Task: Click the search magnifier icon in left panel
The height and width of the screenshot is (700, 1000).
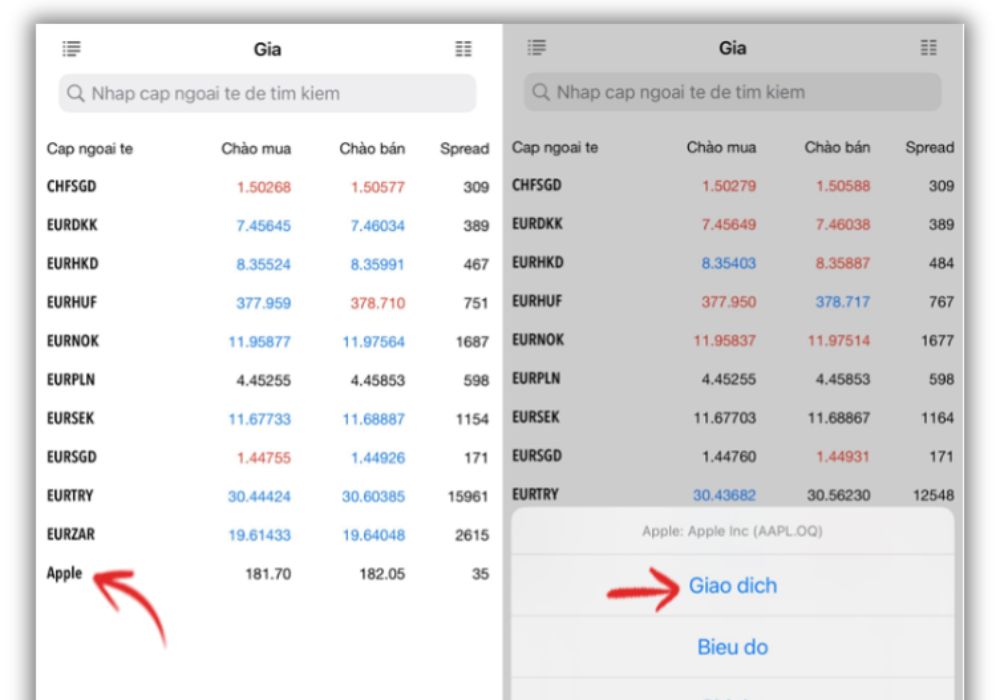Action: pos(75,93)
